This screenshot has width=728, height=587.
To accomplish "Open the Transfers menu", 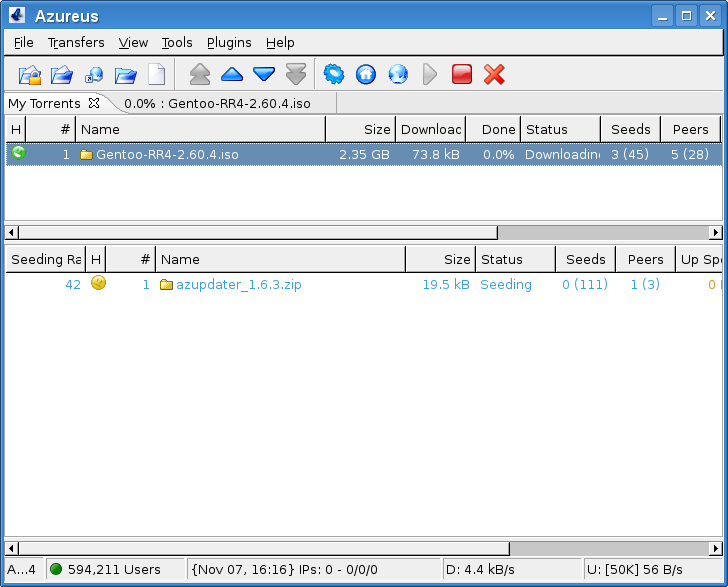I will (x=76, y=43).
